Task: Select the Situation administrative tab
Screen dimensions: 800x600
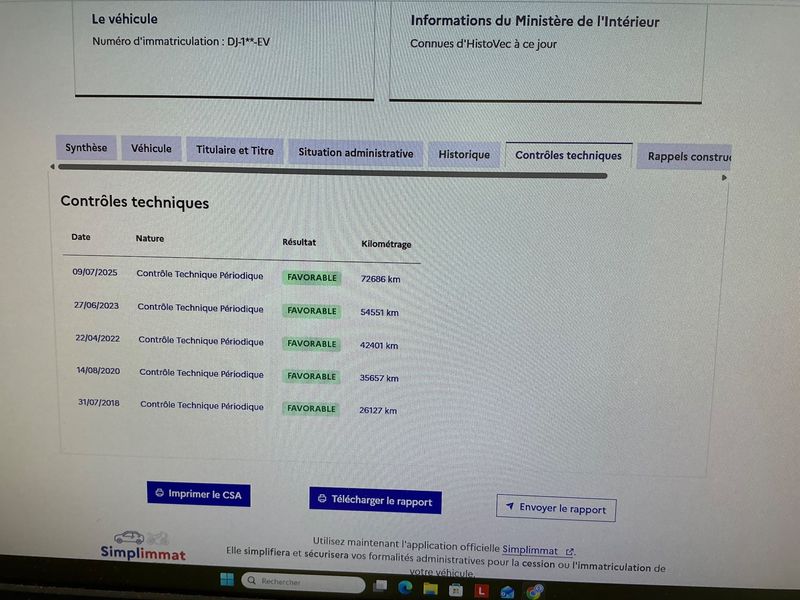Action: (356, 153)
